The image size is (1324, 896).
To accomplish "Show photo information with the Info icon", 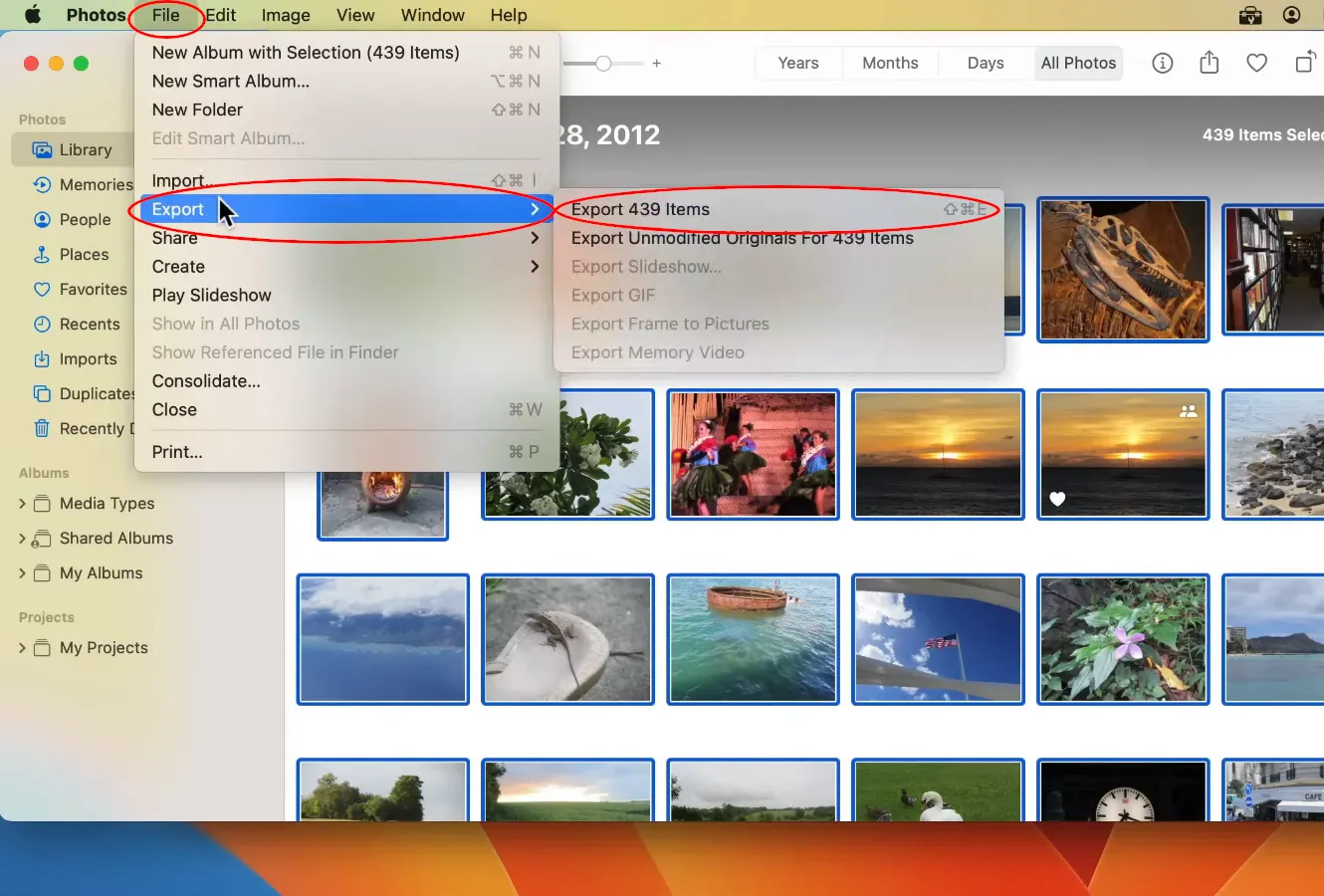I will [1162, 63].
